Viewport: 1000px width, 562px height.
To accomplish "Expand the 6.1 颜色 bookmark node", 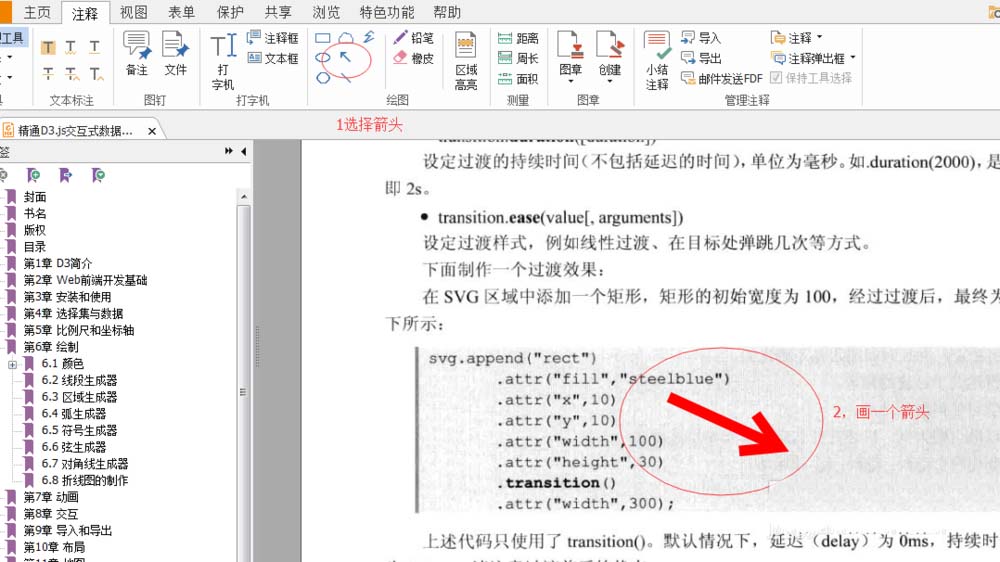I will [13, 364].
